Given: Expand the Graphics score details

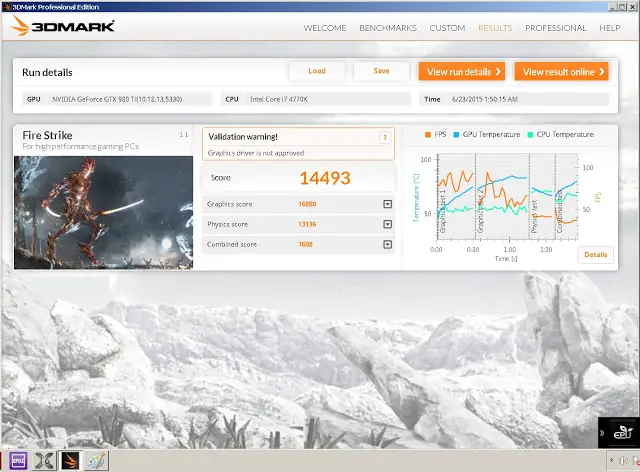Looking at the screenshot, I should pos(388,204).
